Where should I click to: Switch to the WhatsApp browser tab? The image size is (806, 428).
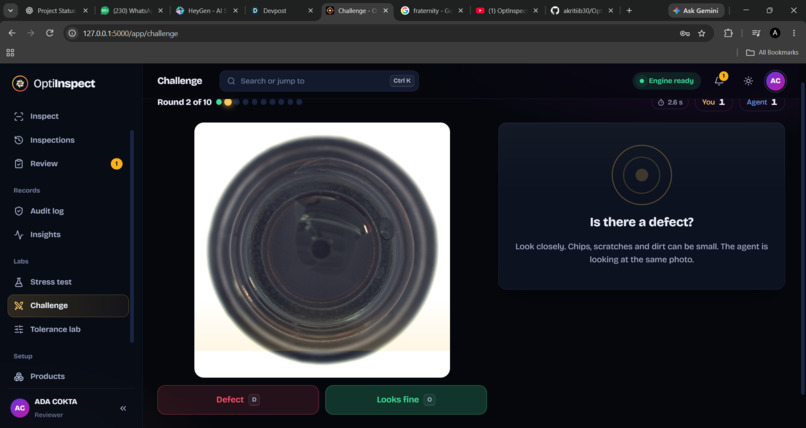point(132,10)
